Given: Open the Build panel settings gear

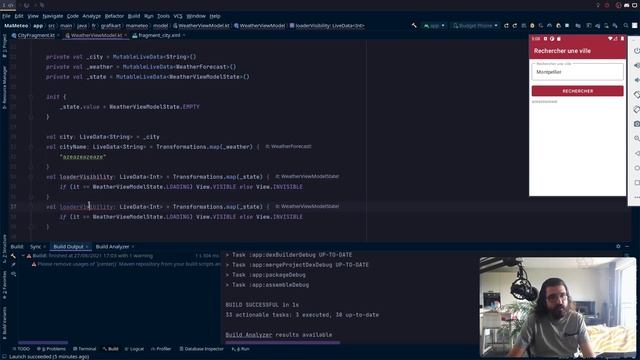Looking at the screenshot, I should (618, 247).
